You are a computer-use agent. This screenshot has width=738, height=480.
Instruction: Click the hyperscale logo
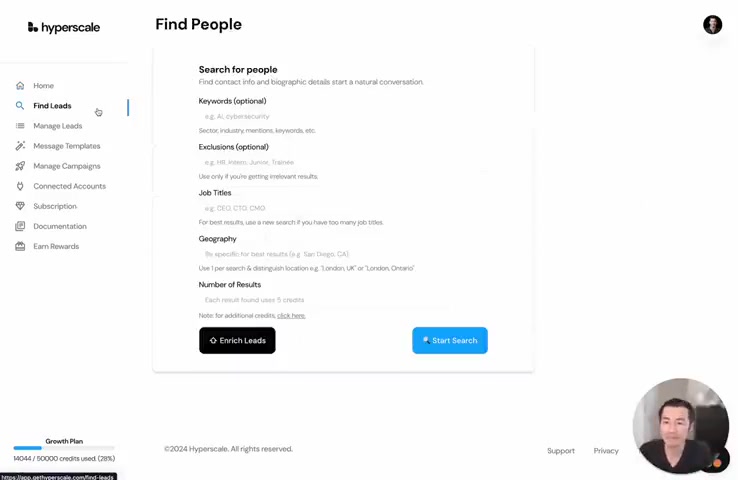point(64,27)
